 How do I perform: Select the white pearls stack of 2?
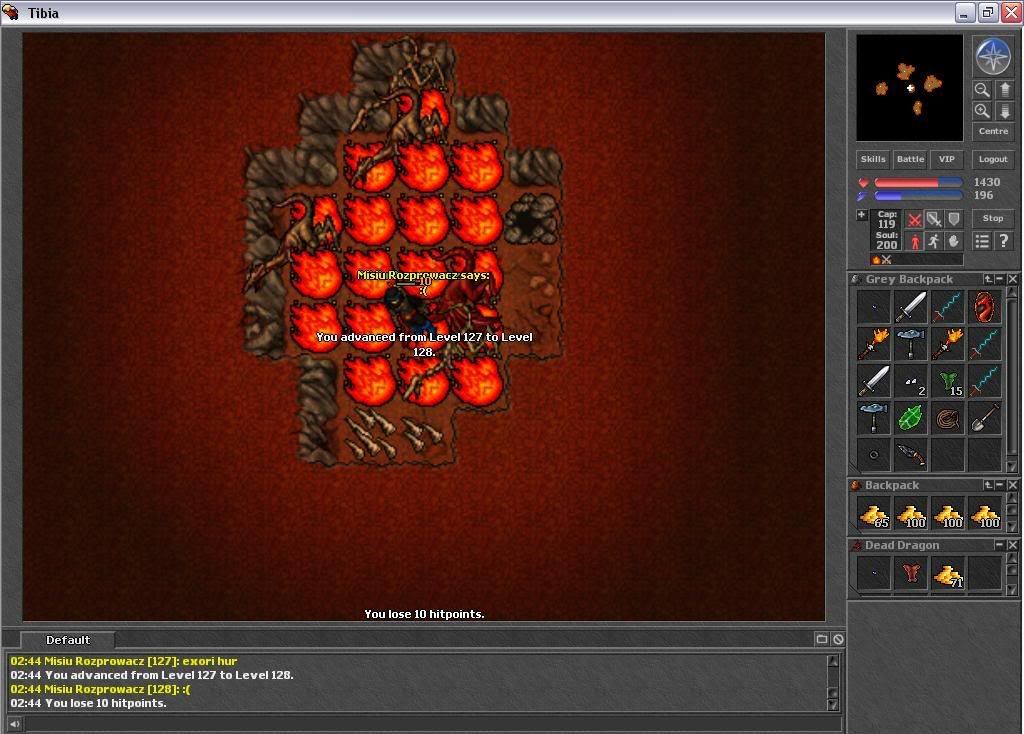910,381
